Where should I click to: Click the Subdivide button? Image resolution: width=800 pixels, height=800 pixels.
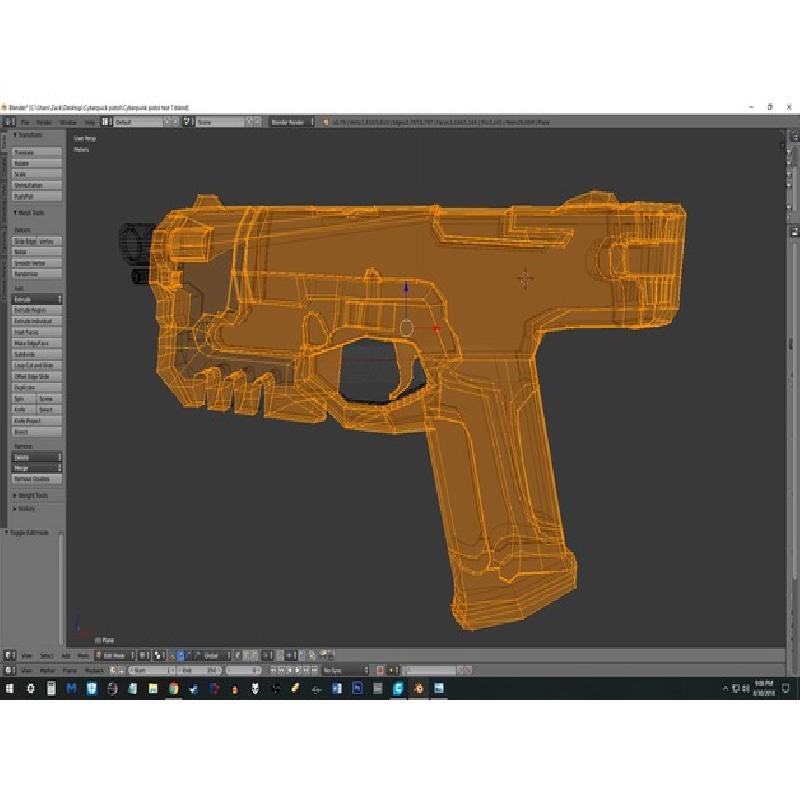[37, 354]
